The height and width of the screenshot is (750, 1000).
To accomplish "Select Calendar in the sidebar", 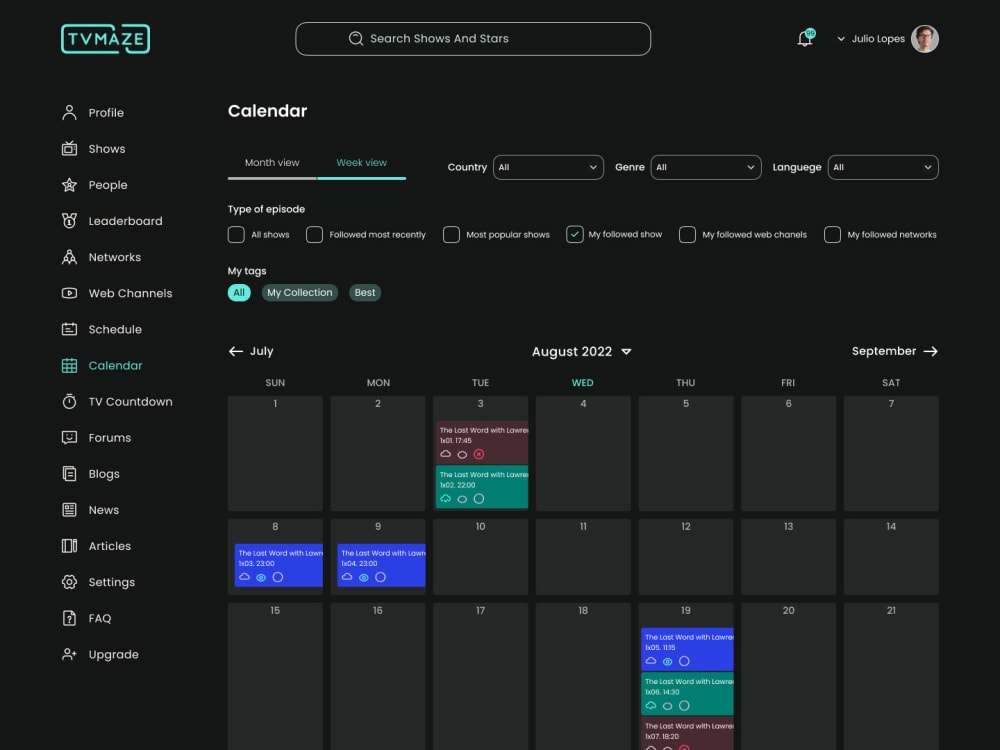I will point(102,365).
